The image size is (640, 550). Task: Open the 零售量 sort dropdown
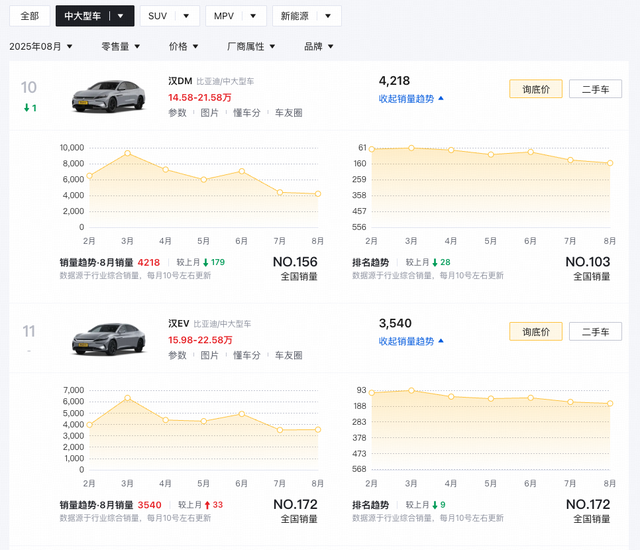pos(120,46)
